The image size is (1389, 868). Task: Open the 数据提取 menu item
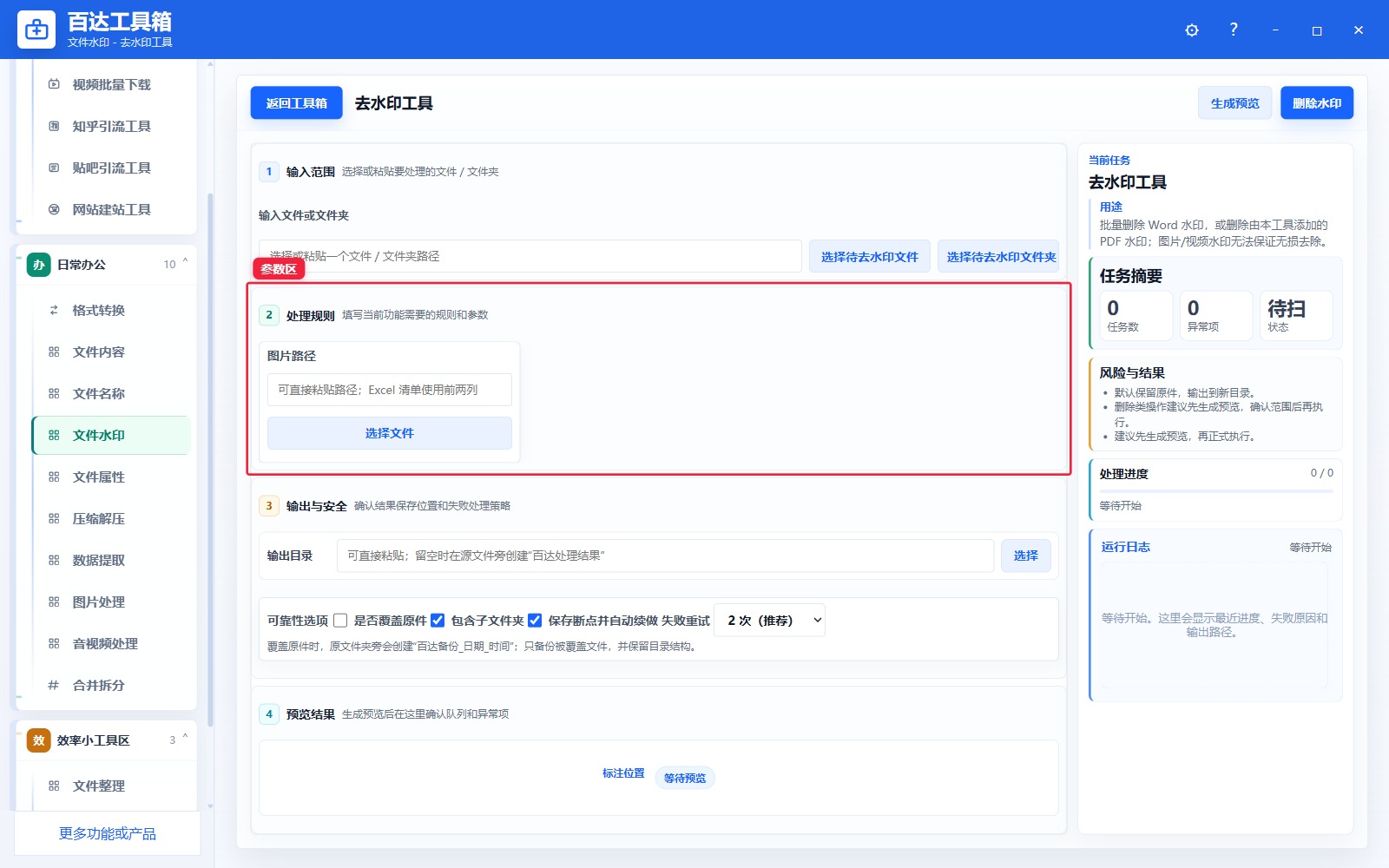pyautogui.click(x=111, y=560)
